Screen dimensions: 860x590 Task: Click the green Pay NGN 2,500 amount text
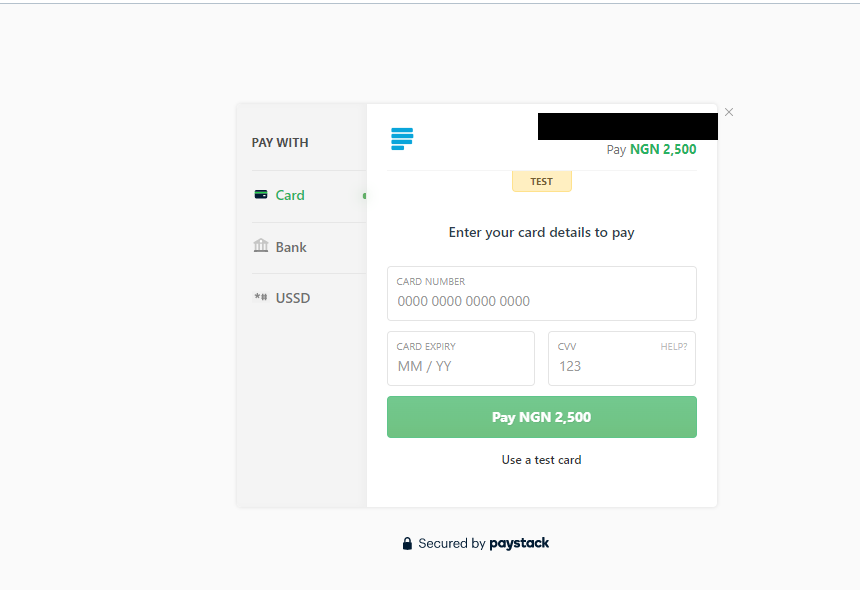pyautogui.click(x=662, y=148)
